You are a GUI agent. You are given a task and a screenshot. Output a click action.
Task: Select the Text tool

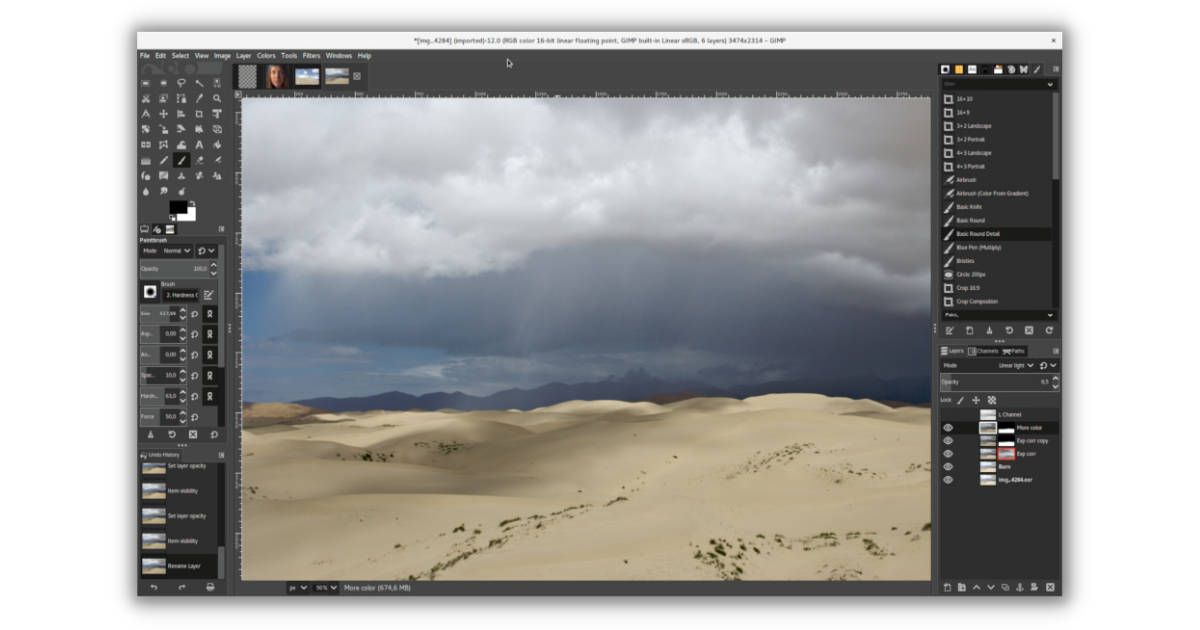pyautogui.click(x=199, y=145)
